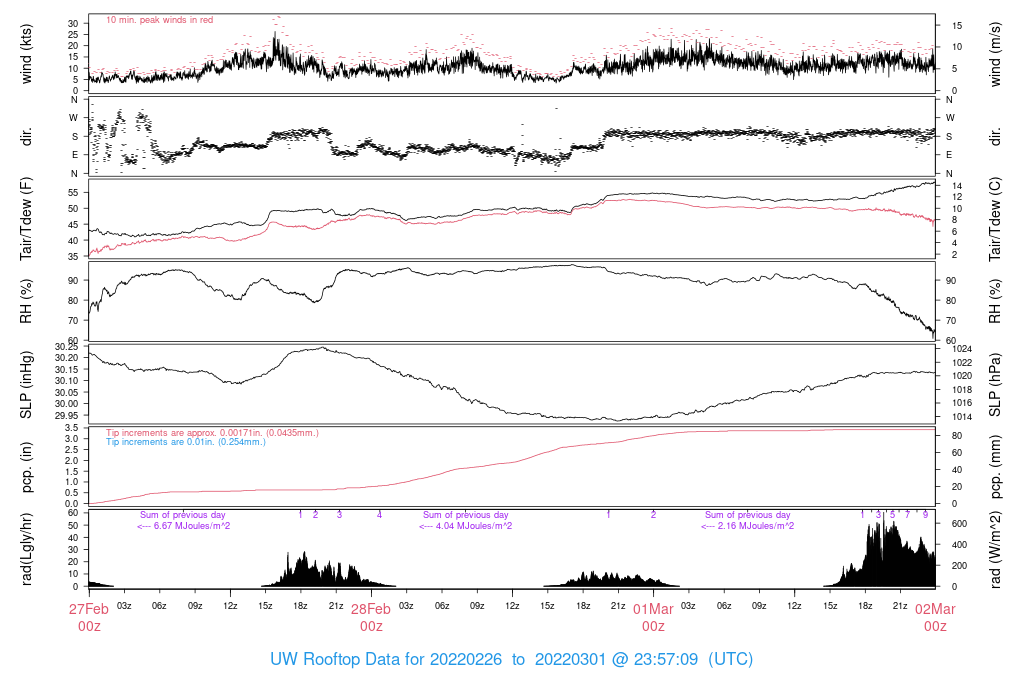Select the UW Rooftop Data title text

pos(511,659)
